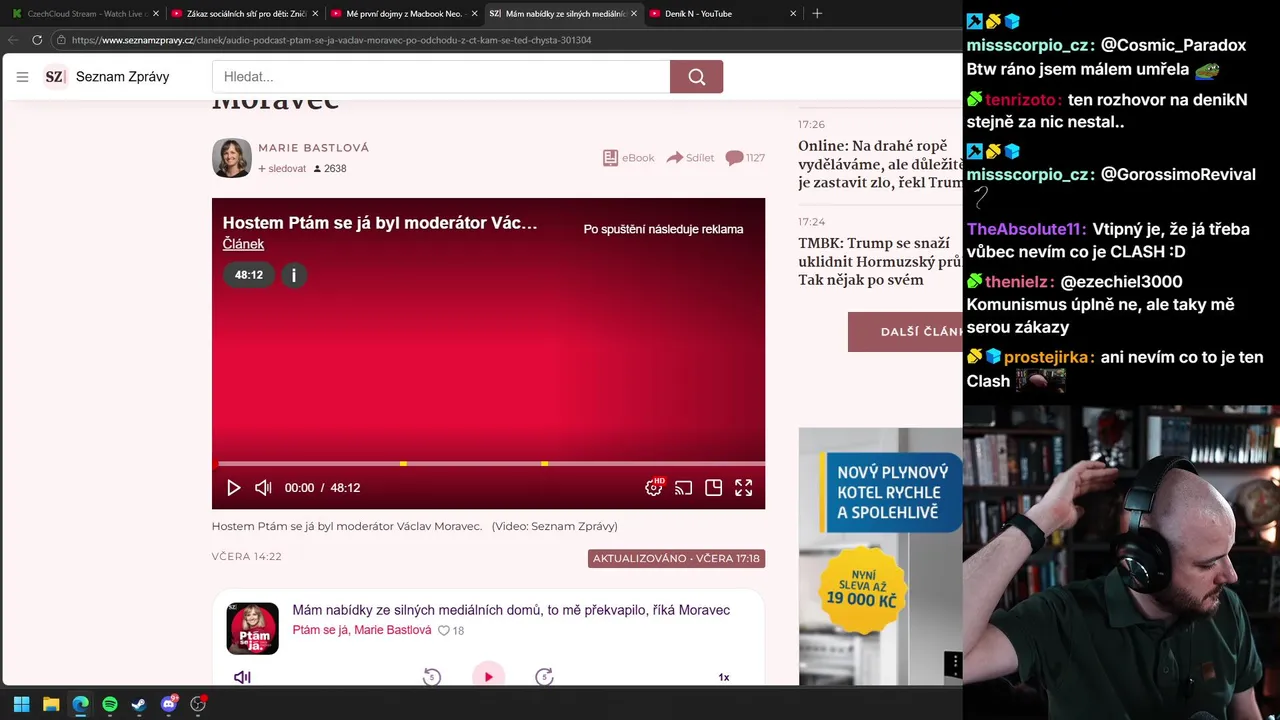Toggle picture-in-picture mini player
The image size is (1280, 720).
coord(714,488)
